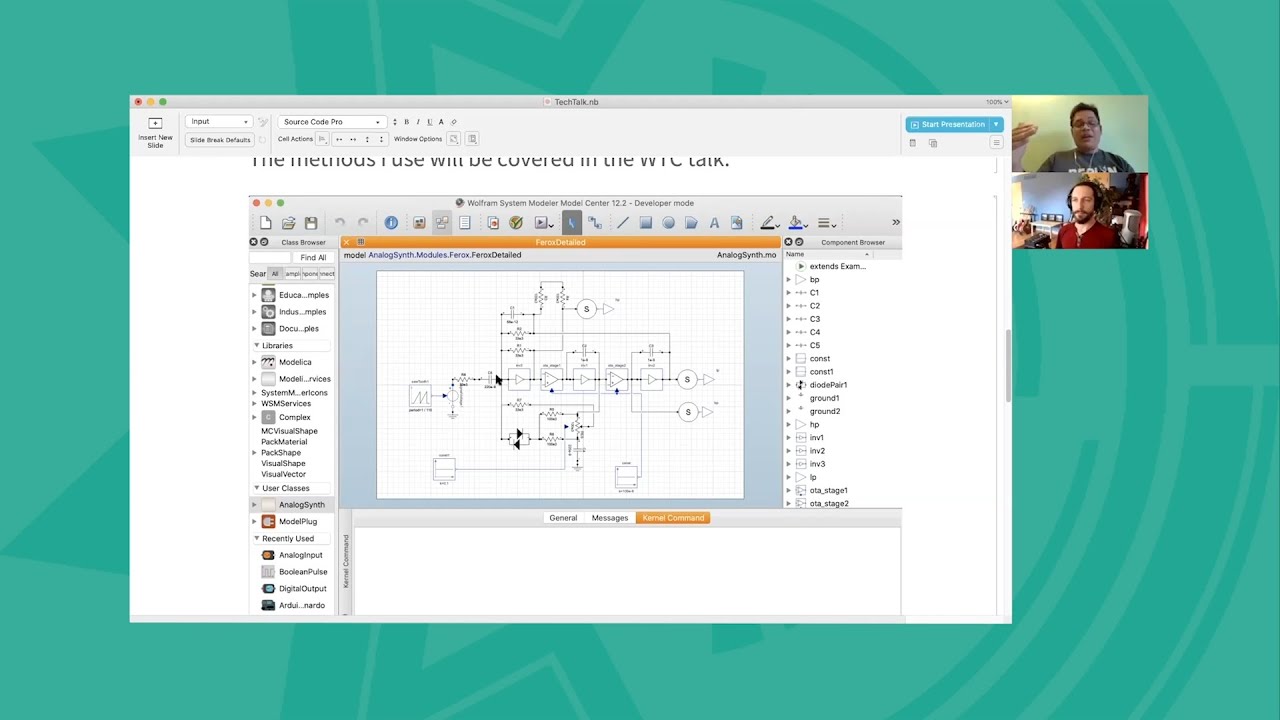Click the Undo arrow in System Modeler toolbar
This screenshot has width=1280, height=720.
[340, 223]
